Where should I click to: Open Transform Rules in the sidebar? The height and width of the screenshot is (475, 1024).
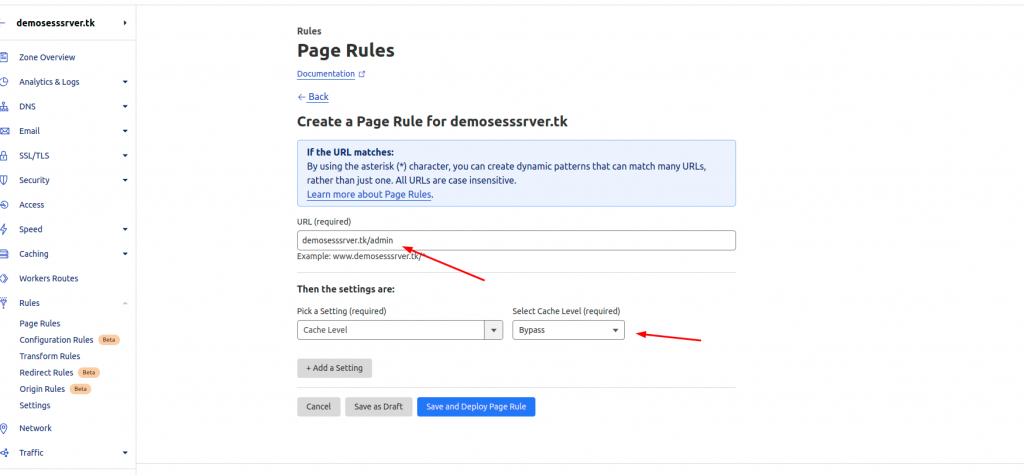pyautogui.click(x=50, y=356)
